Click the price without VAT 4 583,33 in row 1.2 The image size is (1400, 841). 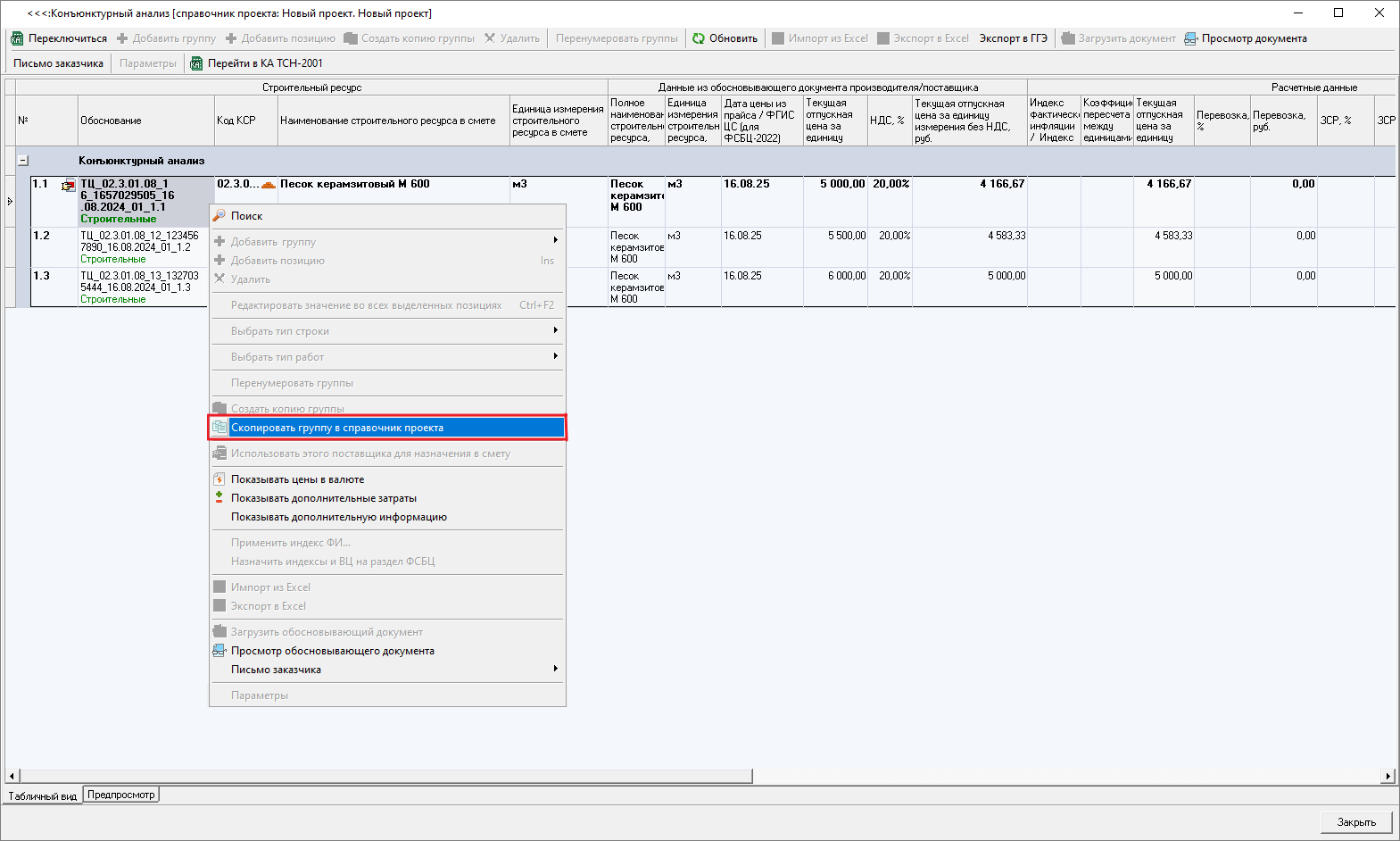[969, 247]
